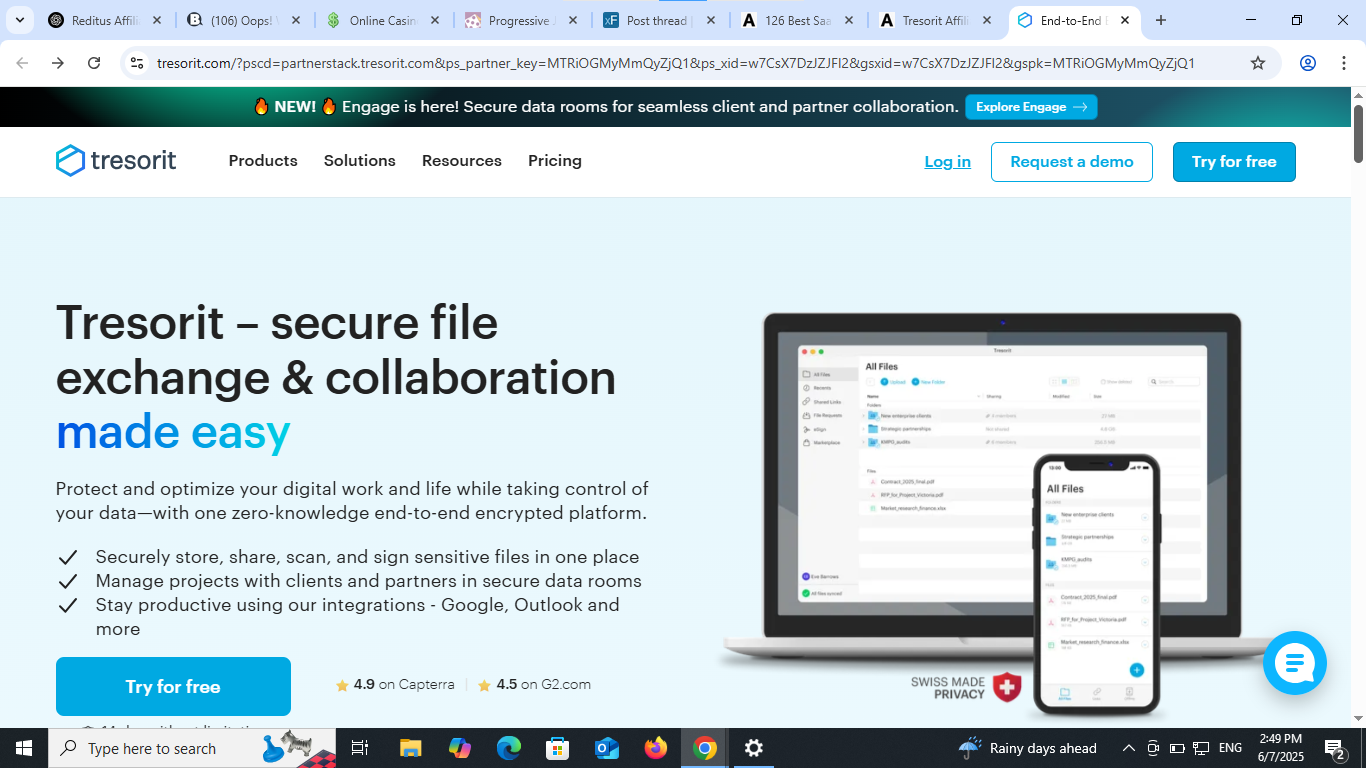Click the Tresorit logo in the header
Screen dimensions: 1366x768
point(116,160)
